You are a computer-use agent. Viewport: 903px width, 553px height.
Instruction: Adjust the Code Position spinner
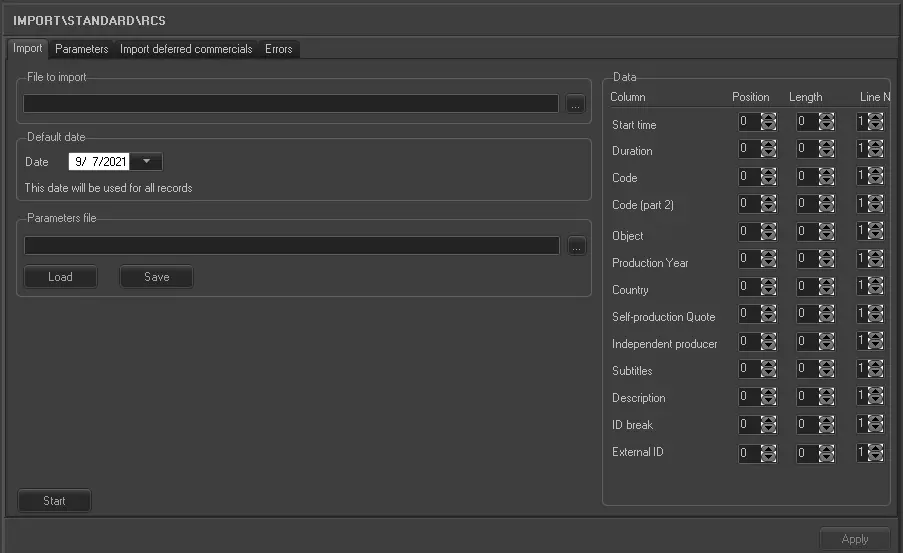pyautogui.click(x=768, y=176)
